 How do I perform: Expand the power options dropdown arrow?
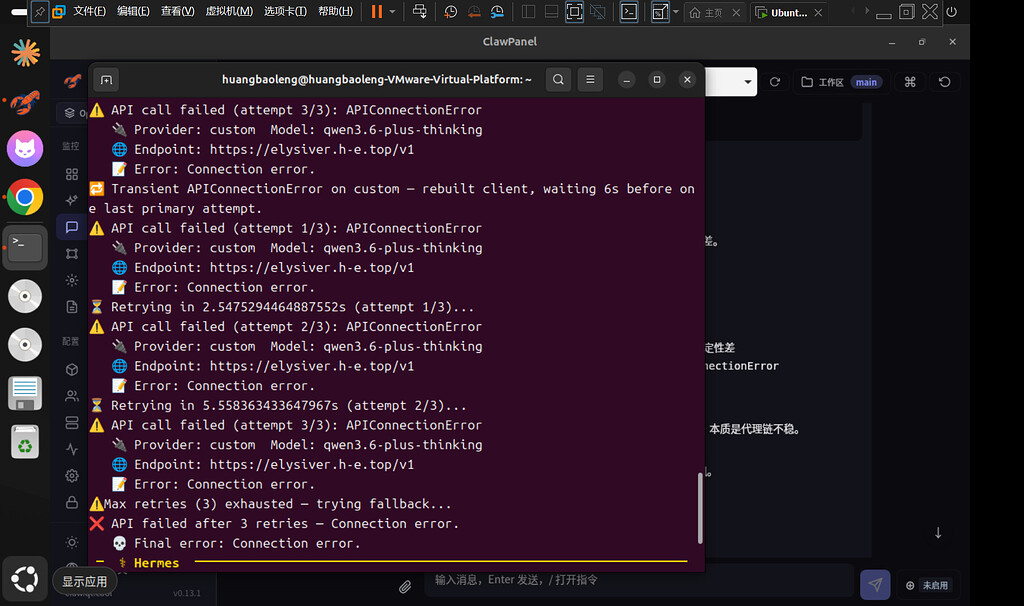click(392, 12)
